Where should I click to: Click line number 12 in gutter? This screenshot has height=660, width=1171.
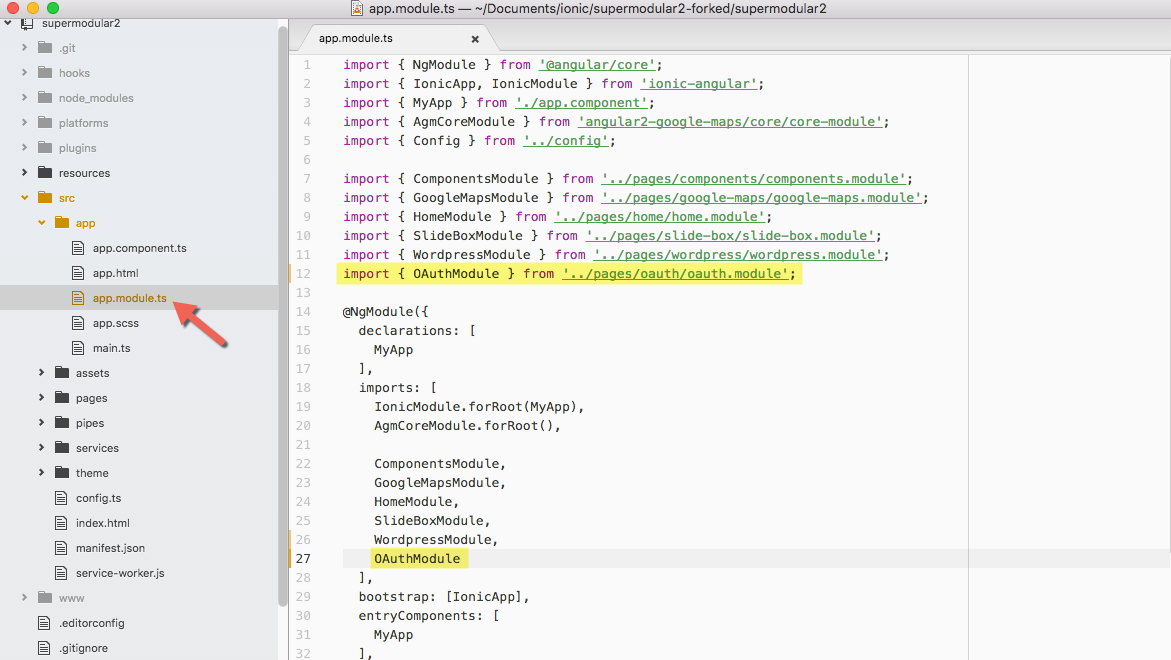(x=302, y=274)
